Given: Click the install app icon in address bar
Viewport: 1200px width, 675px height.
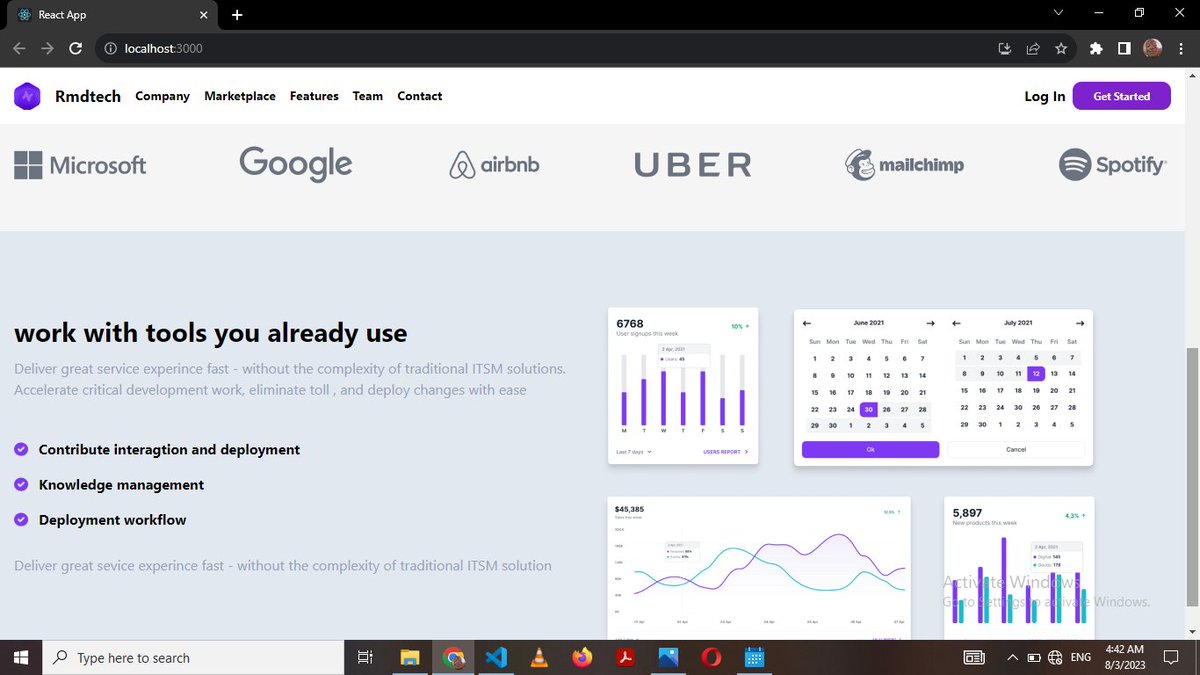Looking at the screenshot, I should [x=1005, y=48].
